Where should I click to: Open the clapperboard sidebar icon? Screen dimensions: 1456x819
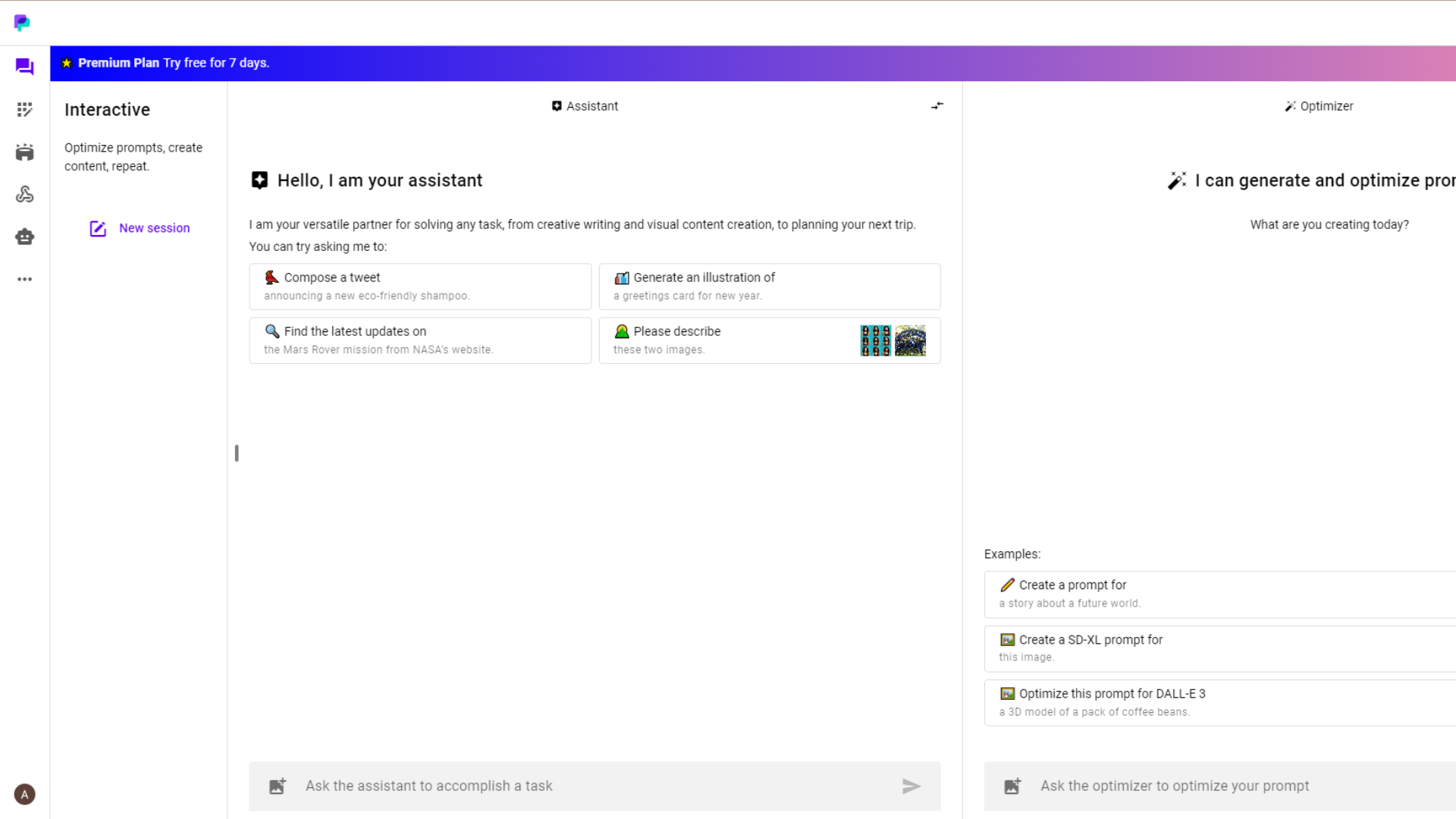[24, 152]
